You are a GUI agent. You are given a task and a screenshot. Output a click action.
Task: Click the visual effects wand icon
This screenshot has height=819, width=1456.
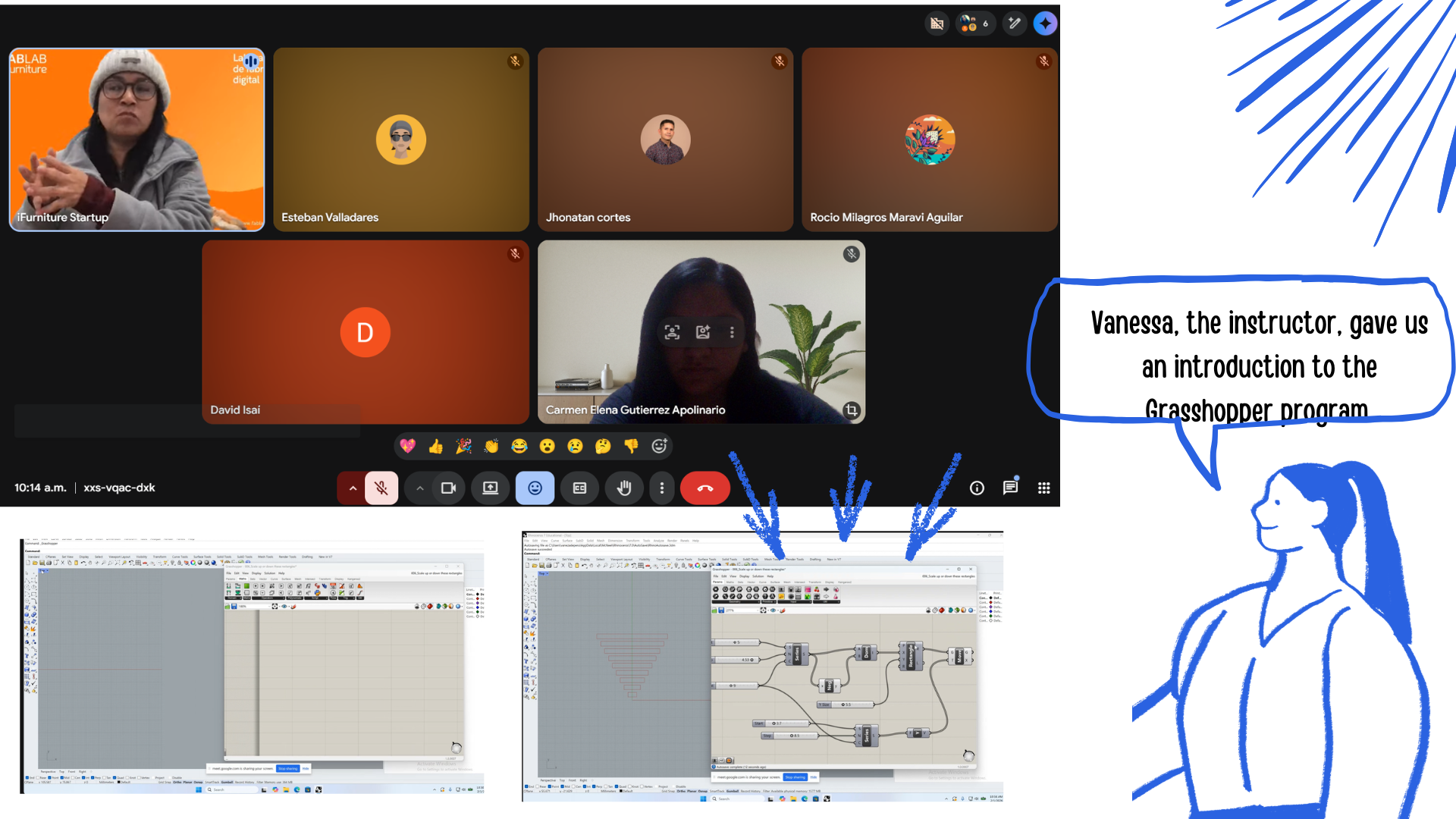point(1014,24)
